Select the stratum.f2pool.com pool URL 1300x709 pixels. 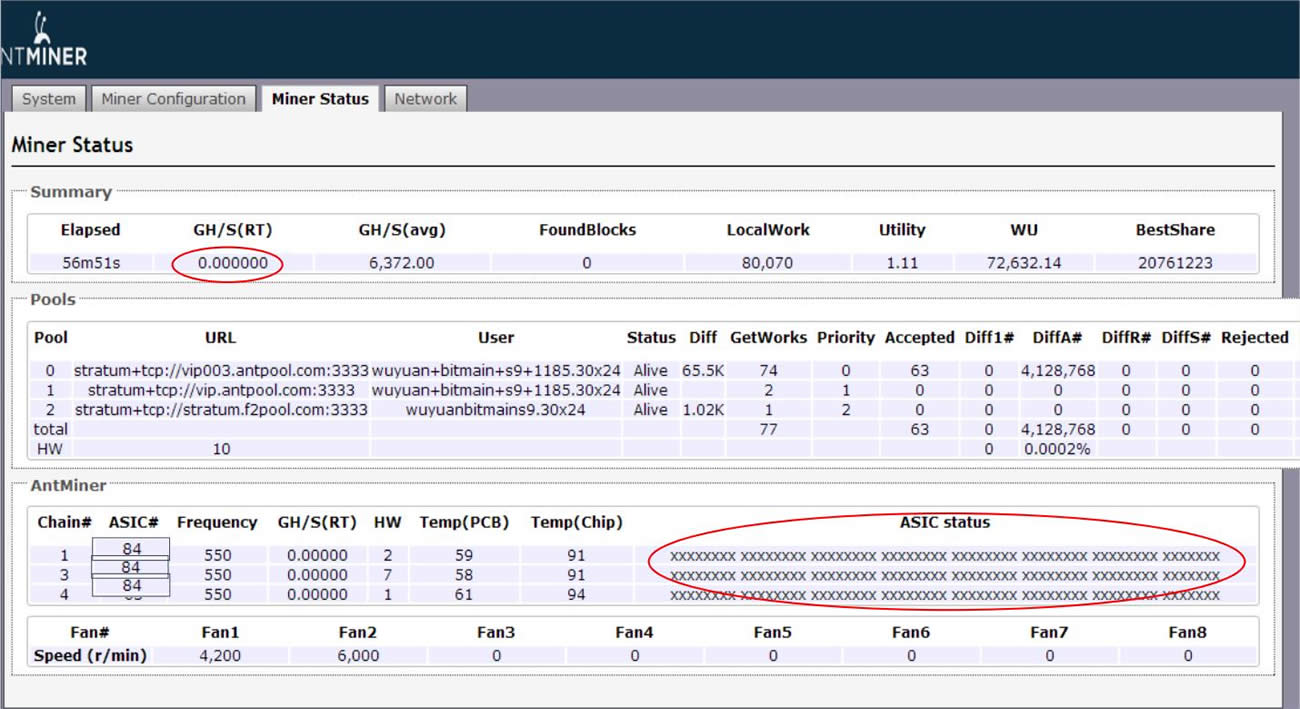[x=221, y=409]
